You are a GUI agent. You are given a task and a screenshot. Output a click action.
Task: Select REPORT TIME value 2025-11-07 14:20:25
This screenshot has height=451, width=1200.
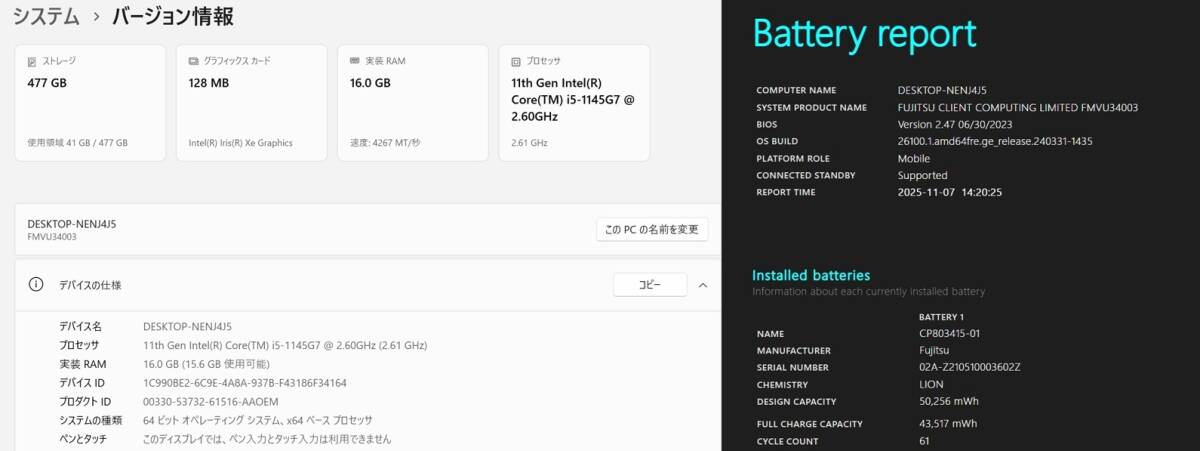point(950,192)
